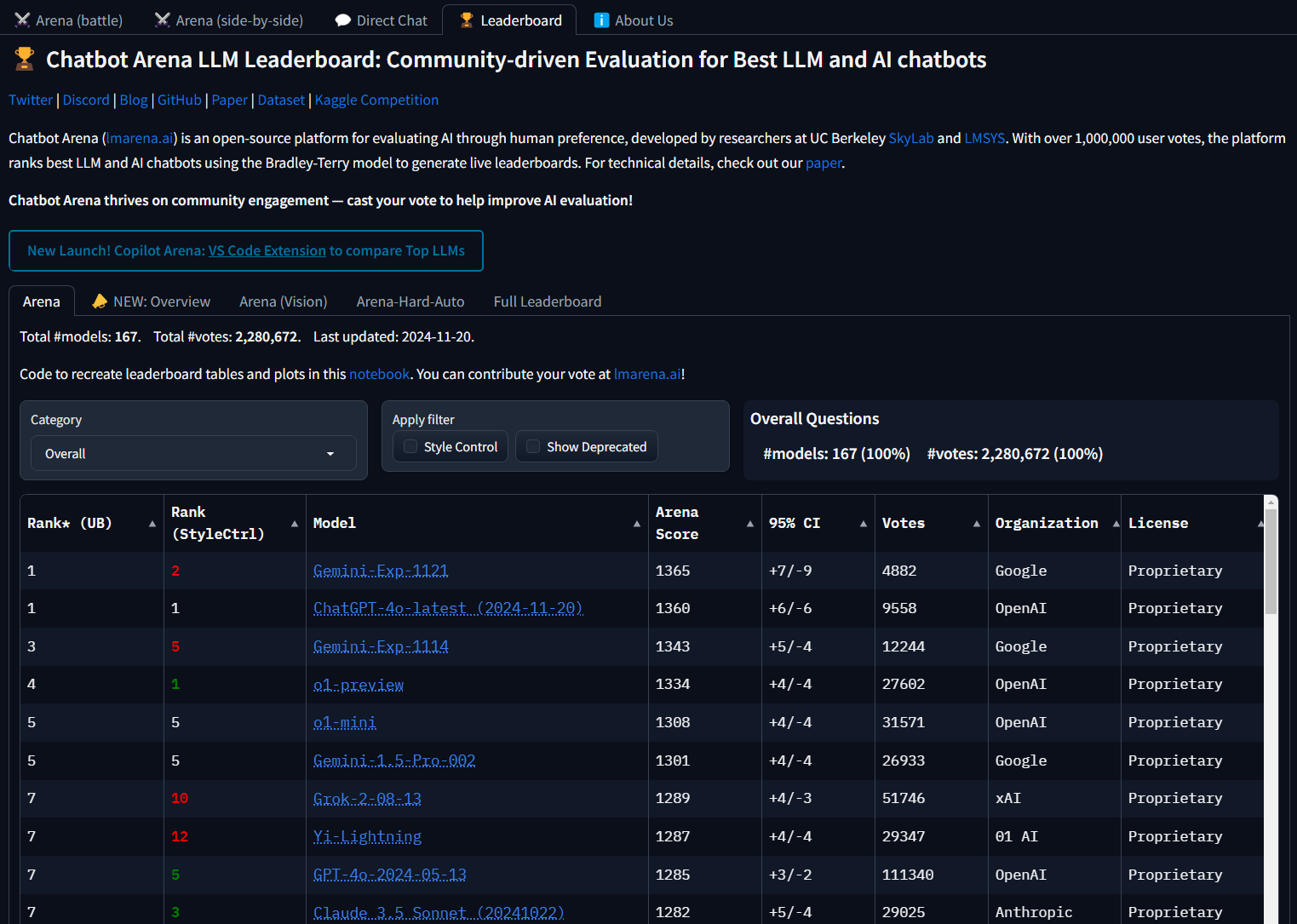Select the 01 AI organization cell
Viewport: 1297px width, 924px height.
pyautogui.click(x=1054, y=836)
